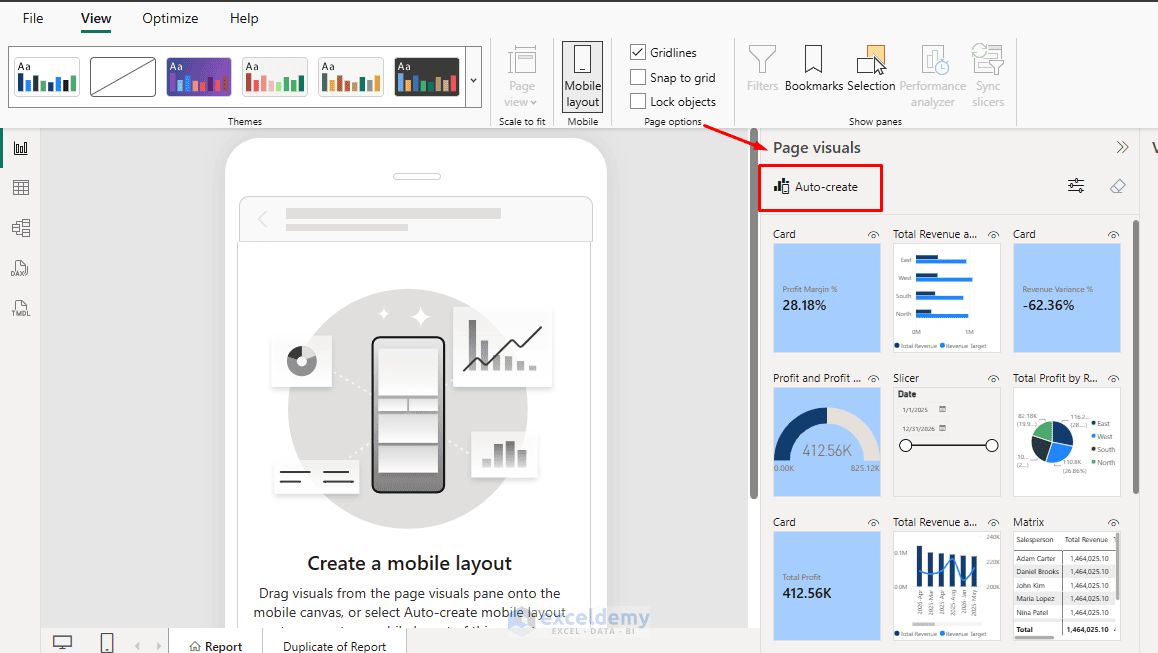The width and height of the screenshot is (1158, 653).
Task: Open the visual formatting sliders icon
Action: coord(1076,186)
